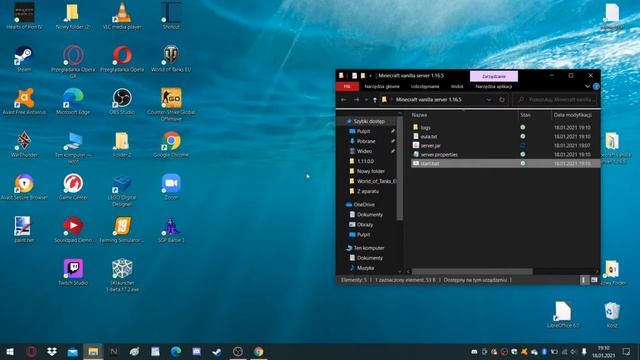The height and width of the screenshot is (360, 640).
Task: Open the Widok ribbon tab
Action: [457, 87]
